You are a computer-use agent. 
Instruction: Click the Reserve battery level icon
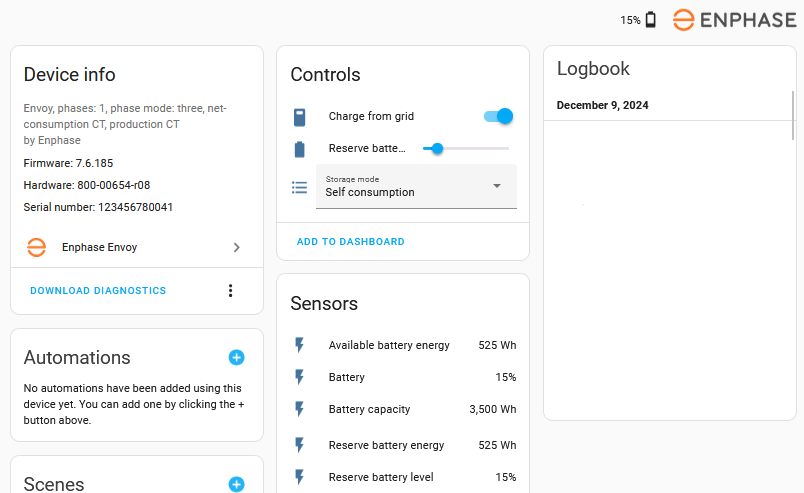pos(299,149)
